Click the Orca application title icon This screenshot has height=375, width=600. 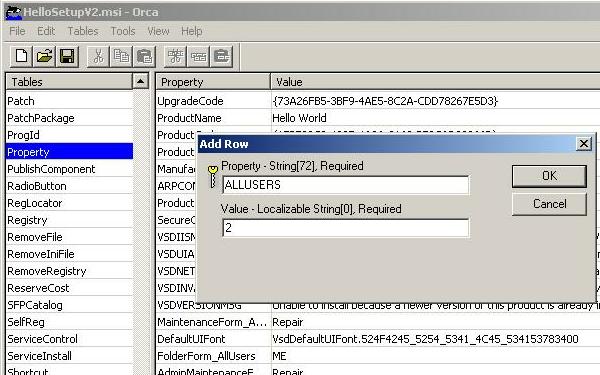coord(13,12)
